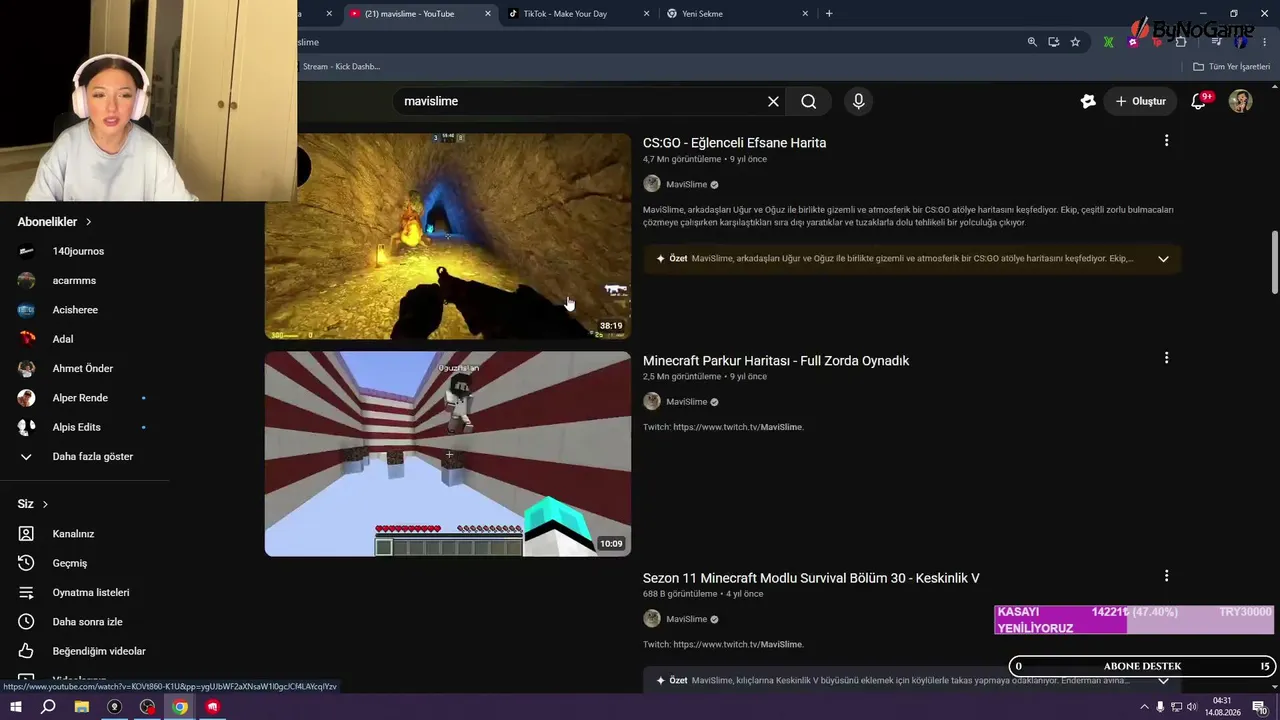Image resolution: width=1280 pixels, height=720 pixels.
Task: Open the video title CS:GO - Eğlenceli Efsane Harita
Action: pyautogui.click(x=734, y=143)
